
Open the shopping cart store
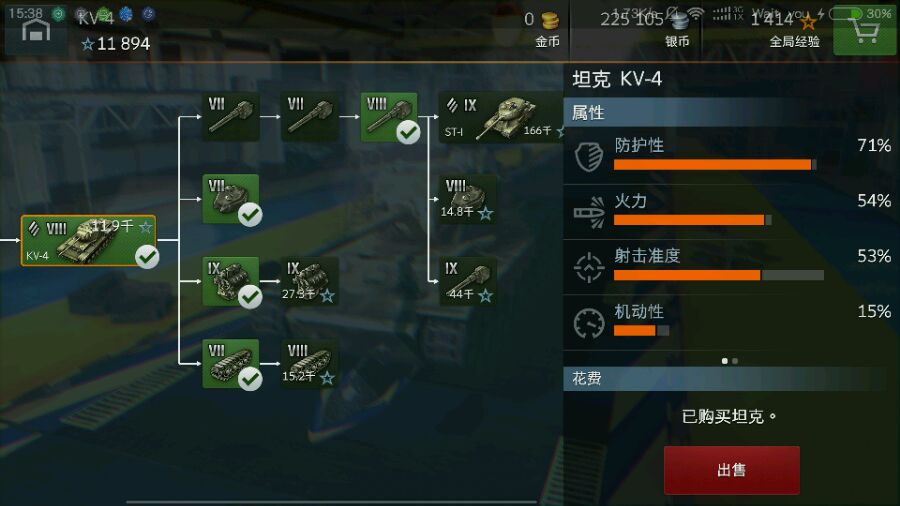point(866,30)
